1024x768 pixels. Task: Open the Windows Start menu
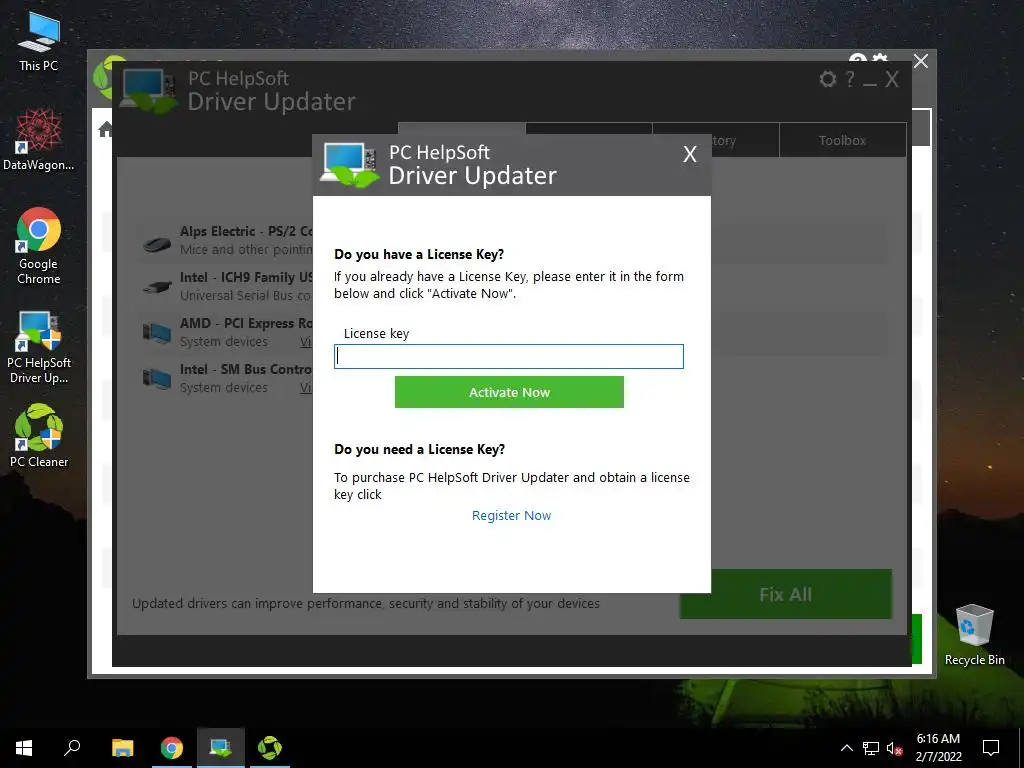tap(24, 748)
